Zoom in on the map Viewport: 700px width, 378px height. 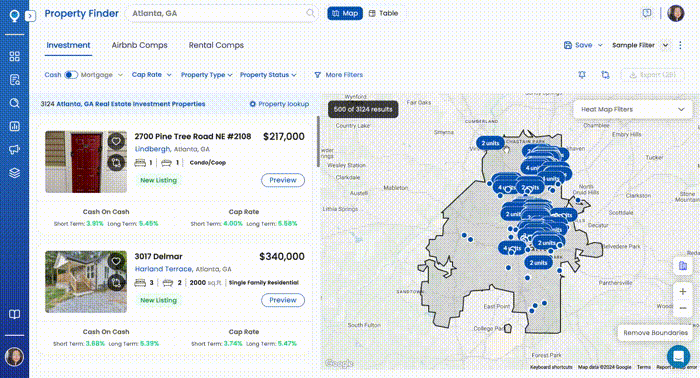tap(683, 292)
